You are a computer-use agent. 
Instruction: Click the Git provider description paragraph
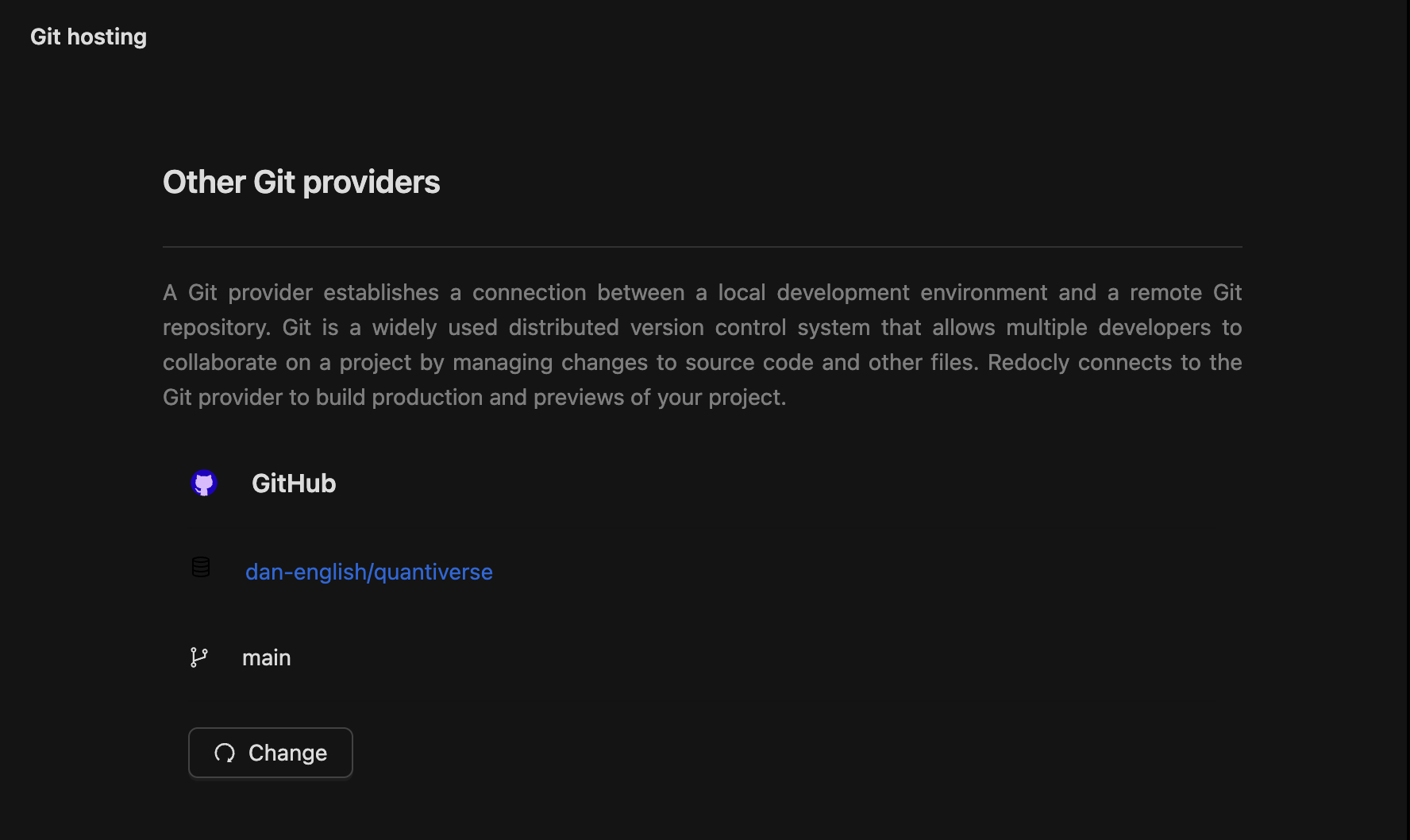[703, 345]
